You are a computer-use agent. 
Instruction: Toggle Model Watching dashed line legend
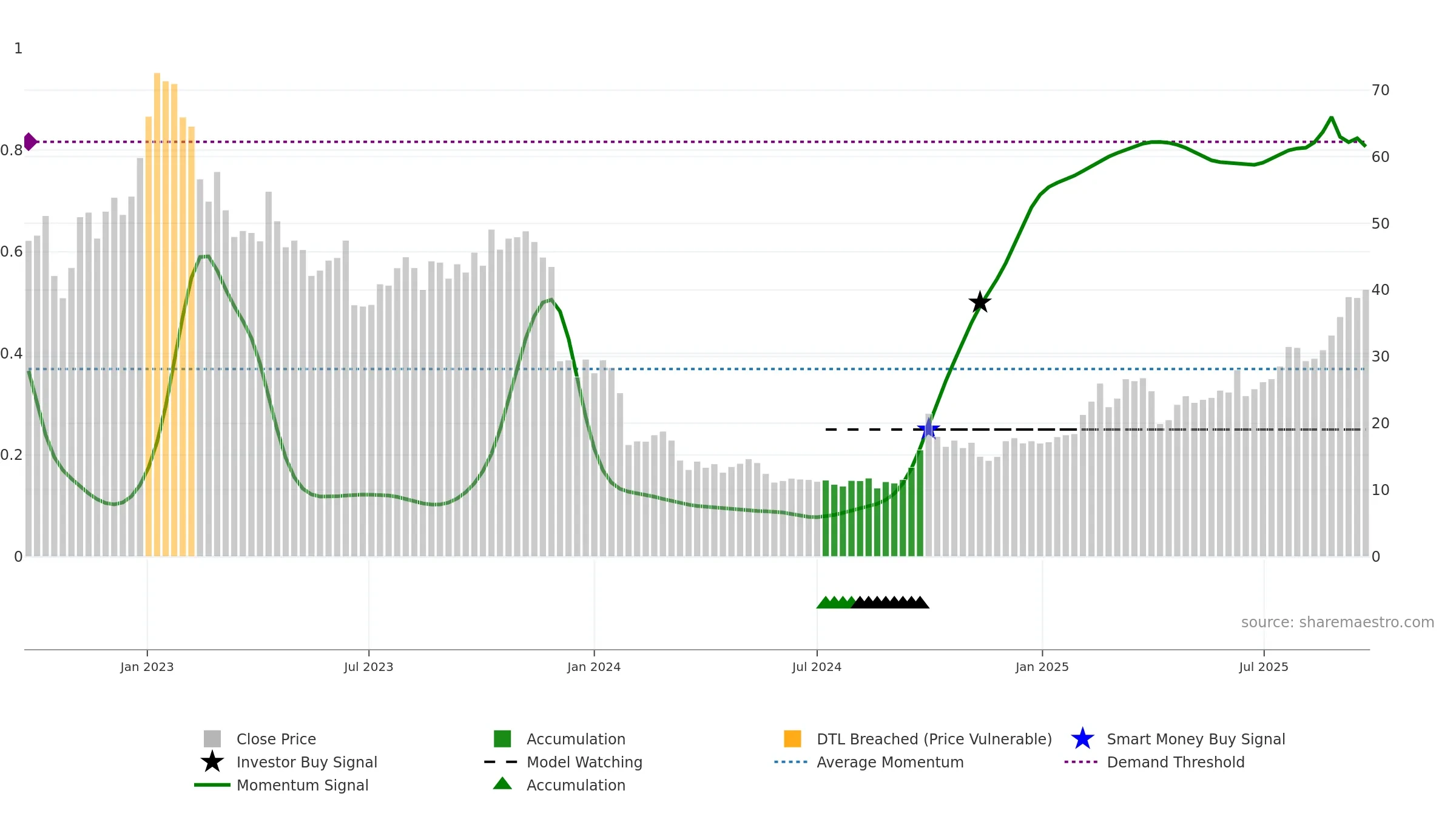coord(584,762)
